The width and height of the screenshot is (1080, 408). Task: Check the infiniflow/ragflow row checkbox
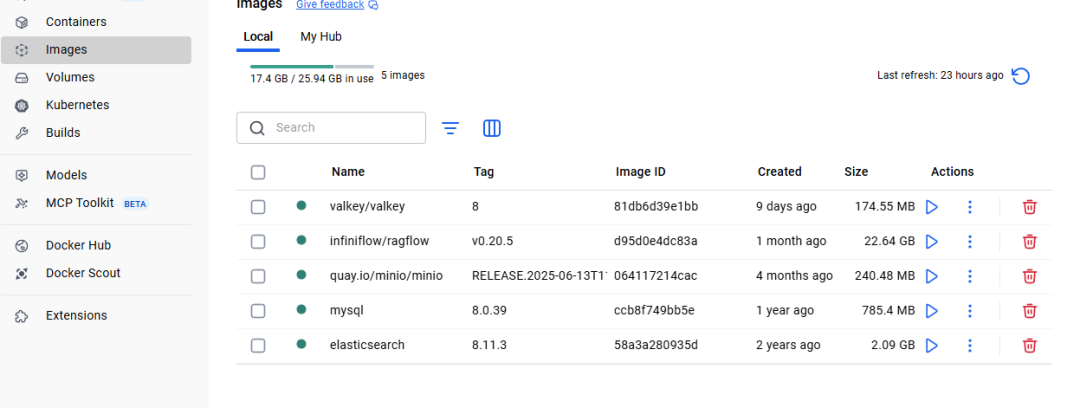pyautogui.click(x=258, y=241)
